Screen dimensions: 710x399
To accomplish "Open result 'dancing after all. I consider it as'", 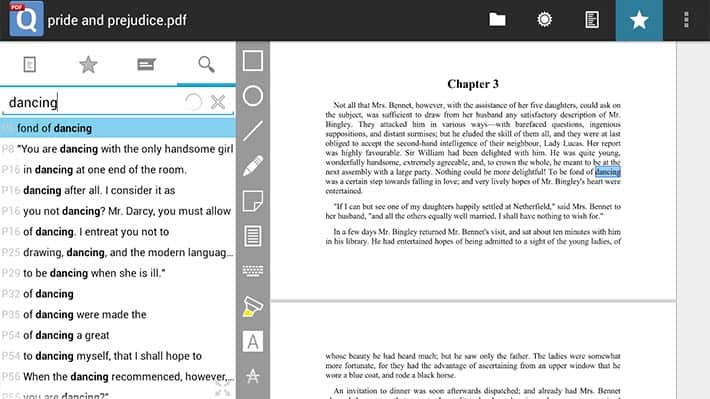I will (x=118, y=190).
